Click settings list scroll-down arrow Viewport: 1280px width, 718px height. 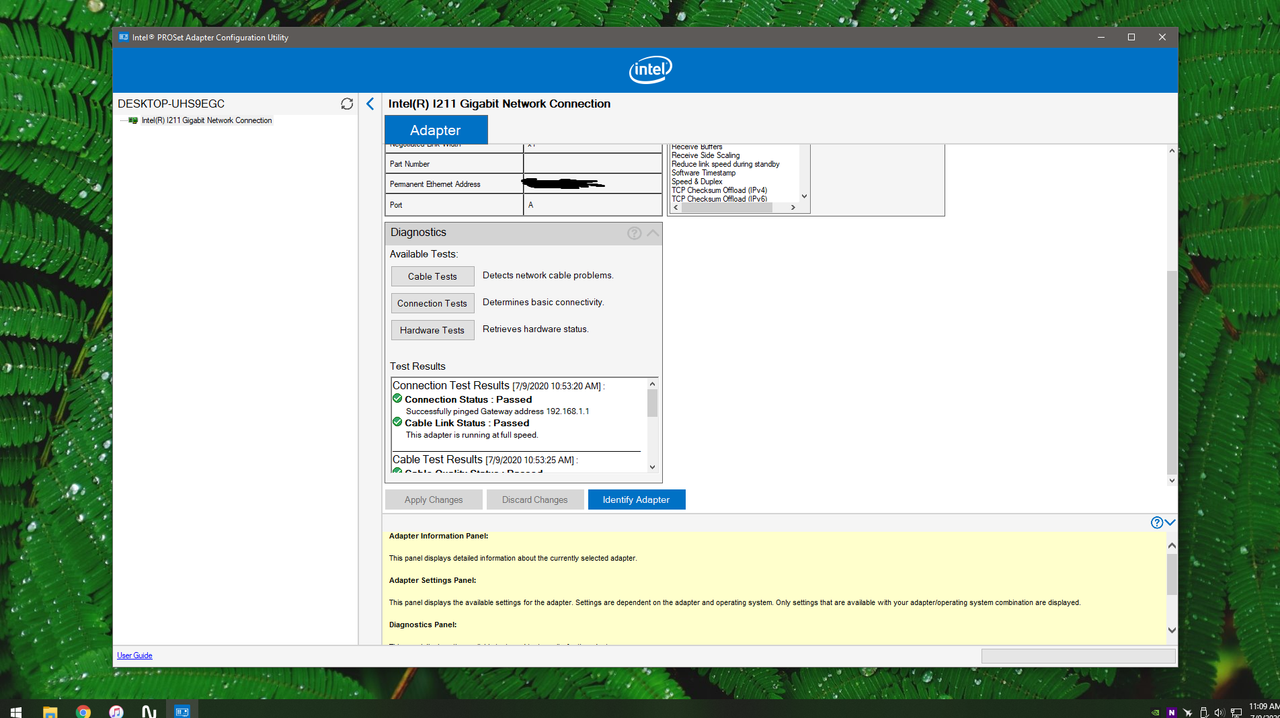point(804,197)
